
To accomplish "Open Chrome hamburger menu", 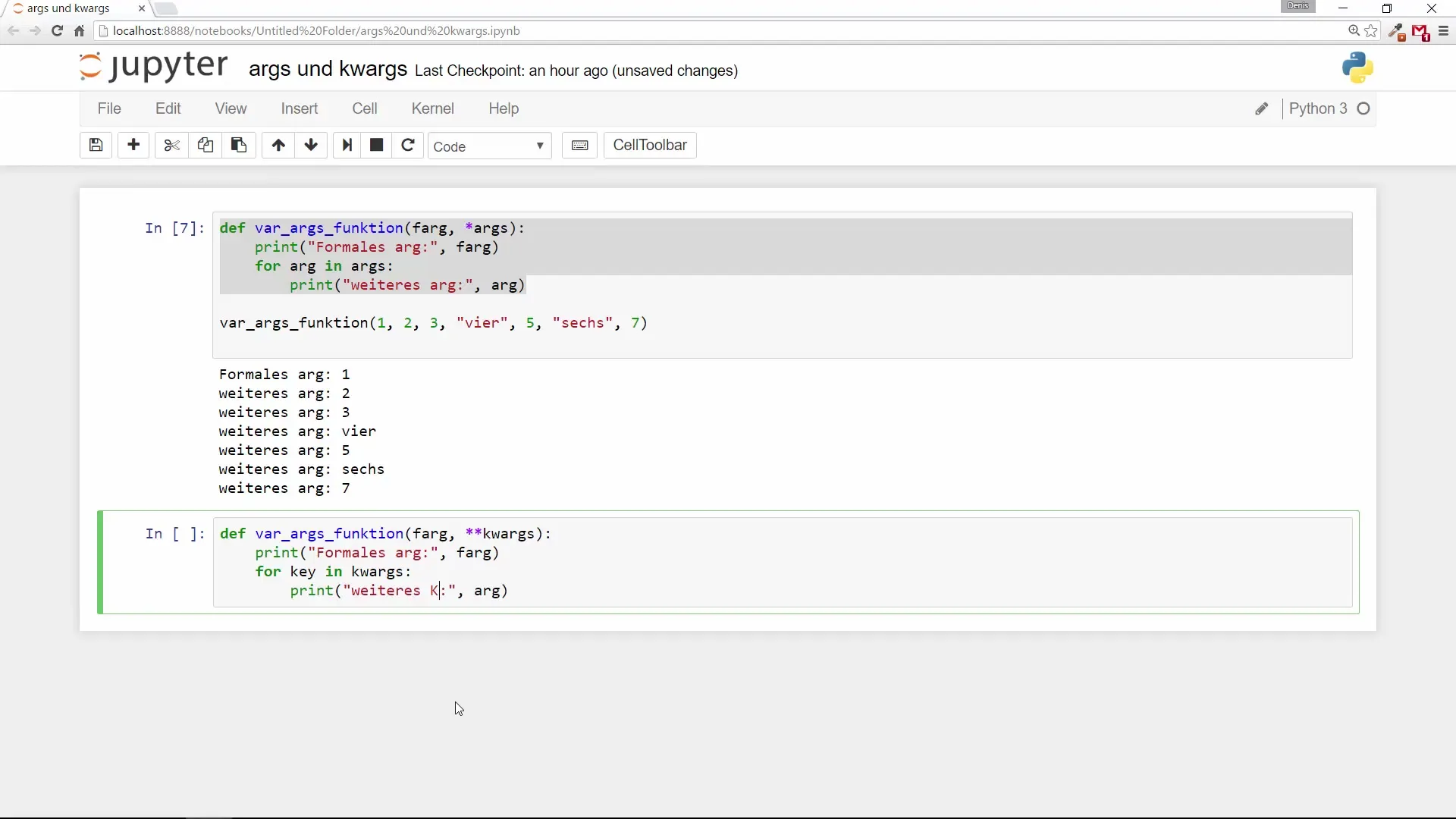I will pyautogui.click(x=1443, y=31).
